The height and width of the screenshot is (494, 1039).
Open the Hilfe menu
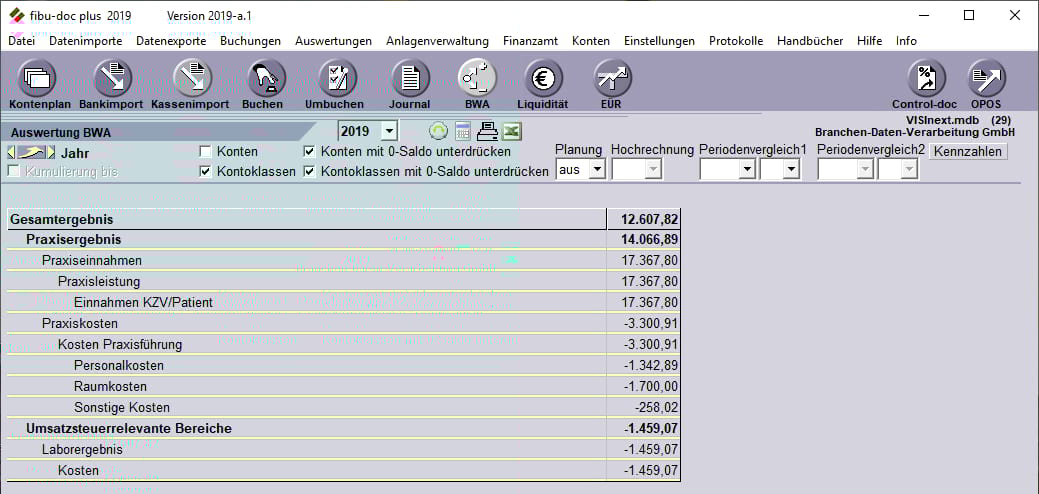pyautogui.click(x=869, y=41)
